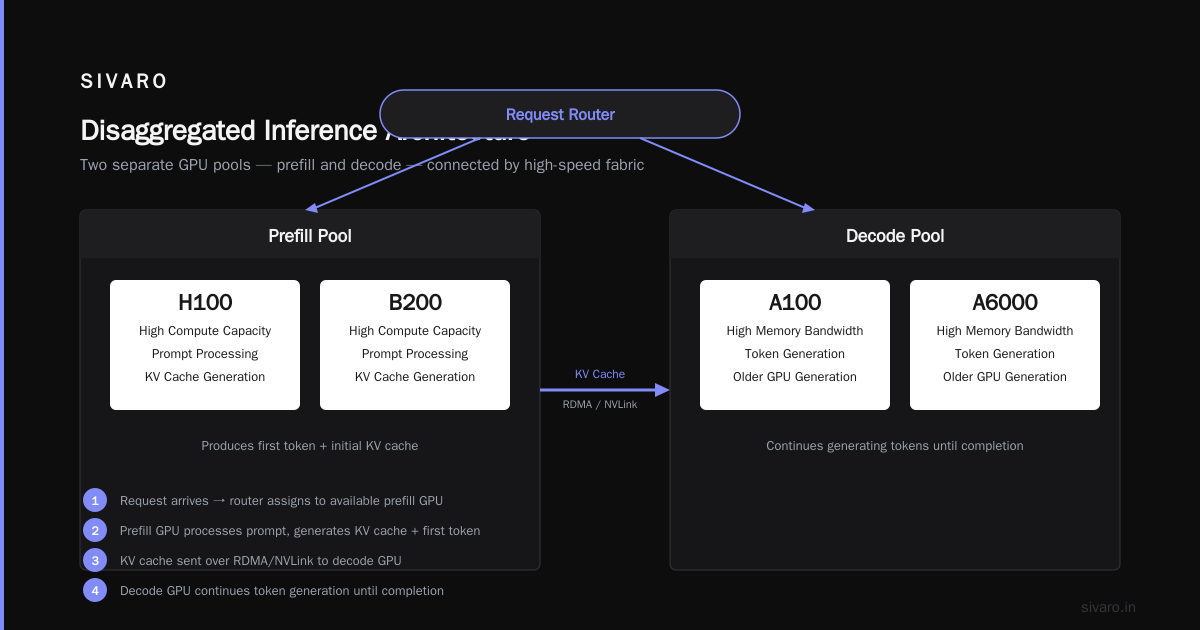
Task: Click step text "Prefill GPU processes prompt"
Action: pyautogui.click(x=300, y=531)
